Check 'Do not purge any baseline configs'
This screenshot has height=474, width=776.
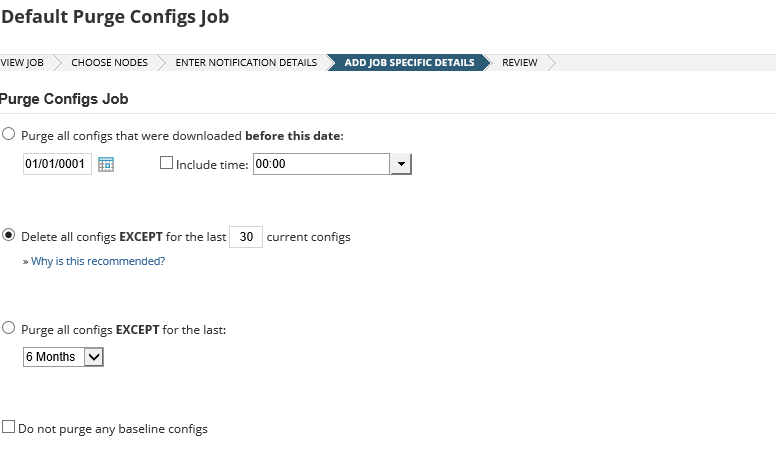9,427
